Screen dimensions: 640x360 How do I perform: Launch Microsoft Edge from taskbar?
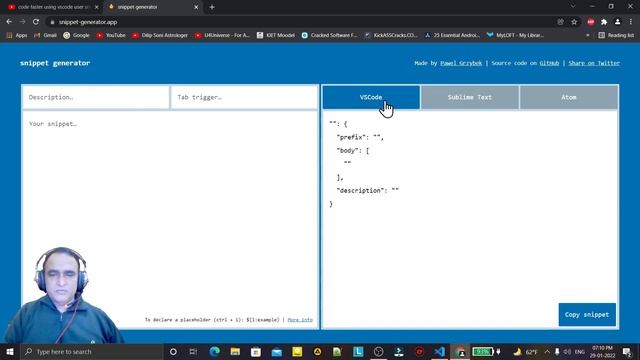pos(215,351)
